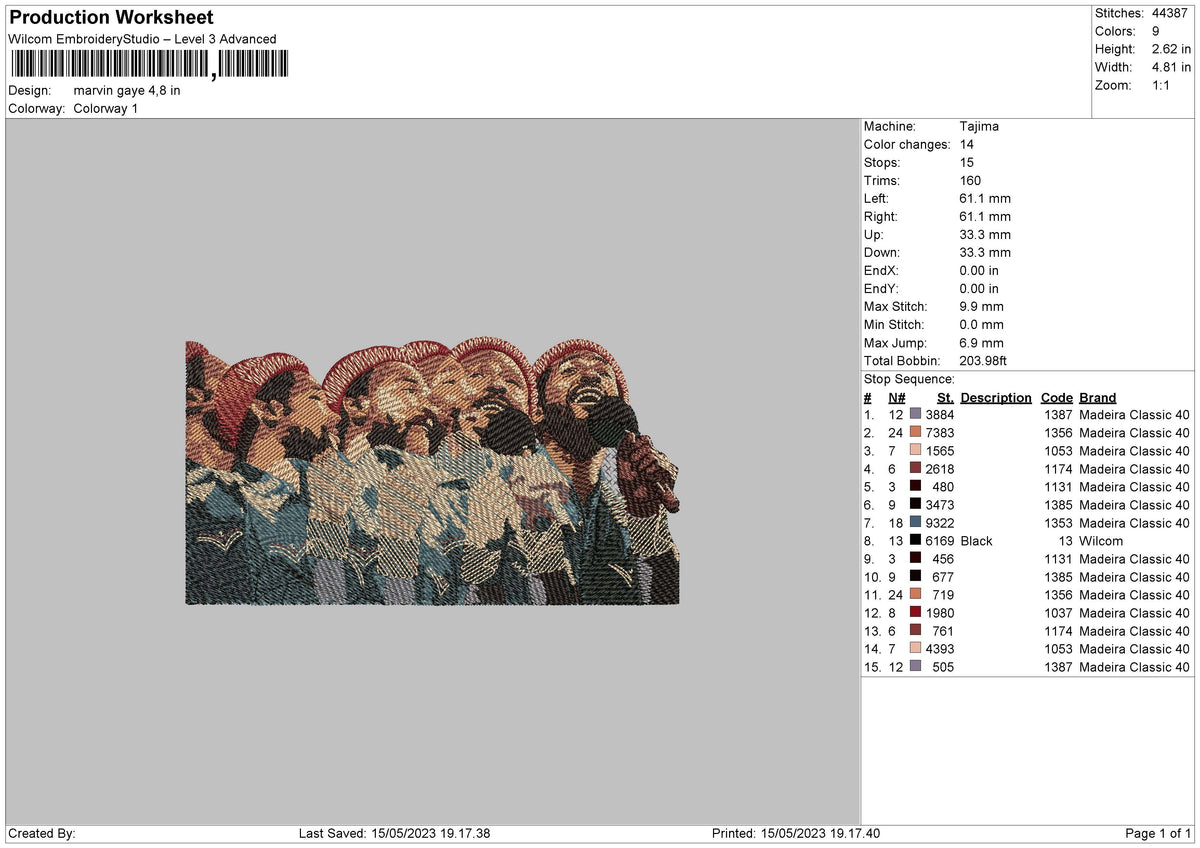Click the Machine value Tajima
The width and height of the screenshot is (1200, 848).
(x=978, y=126)
